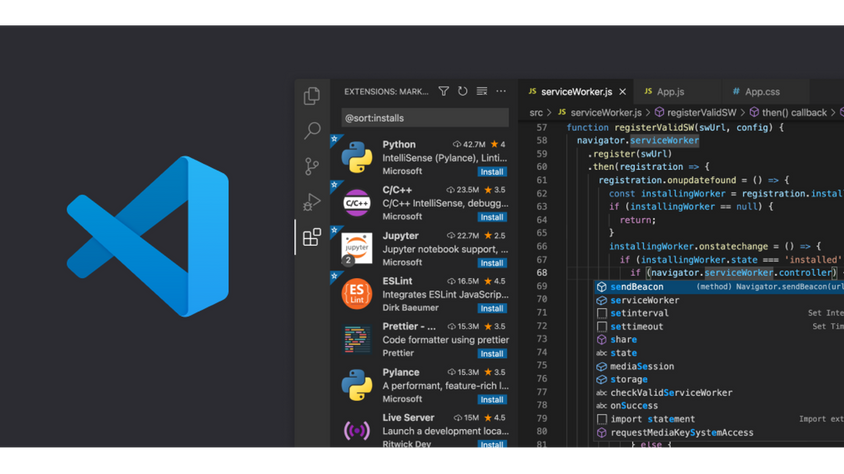Install the Python extension
Screen dimensions: 844x474
(491, 172)
